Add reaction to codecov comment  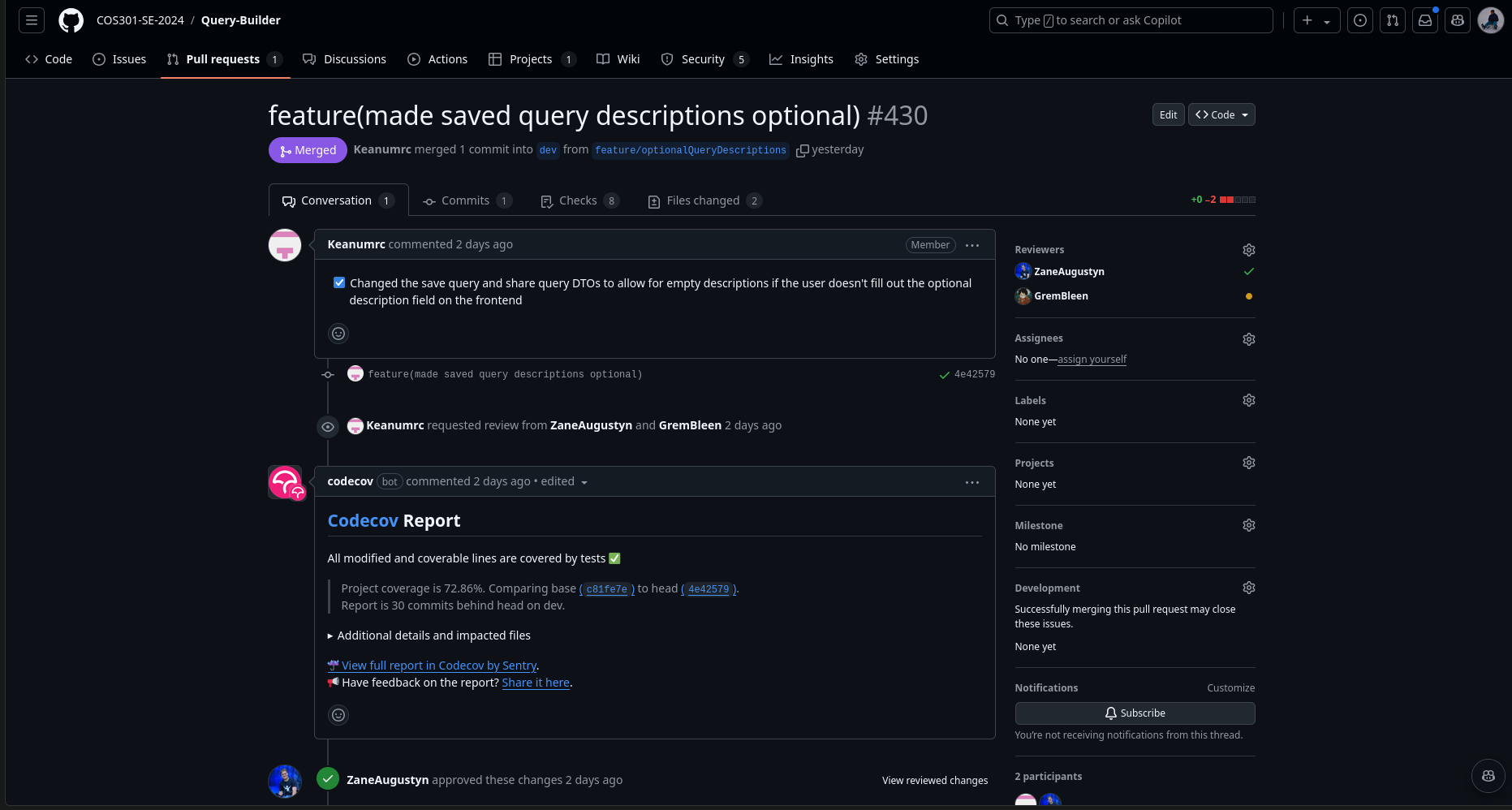click(x=338, y=715)
